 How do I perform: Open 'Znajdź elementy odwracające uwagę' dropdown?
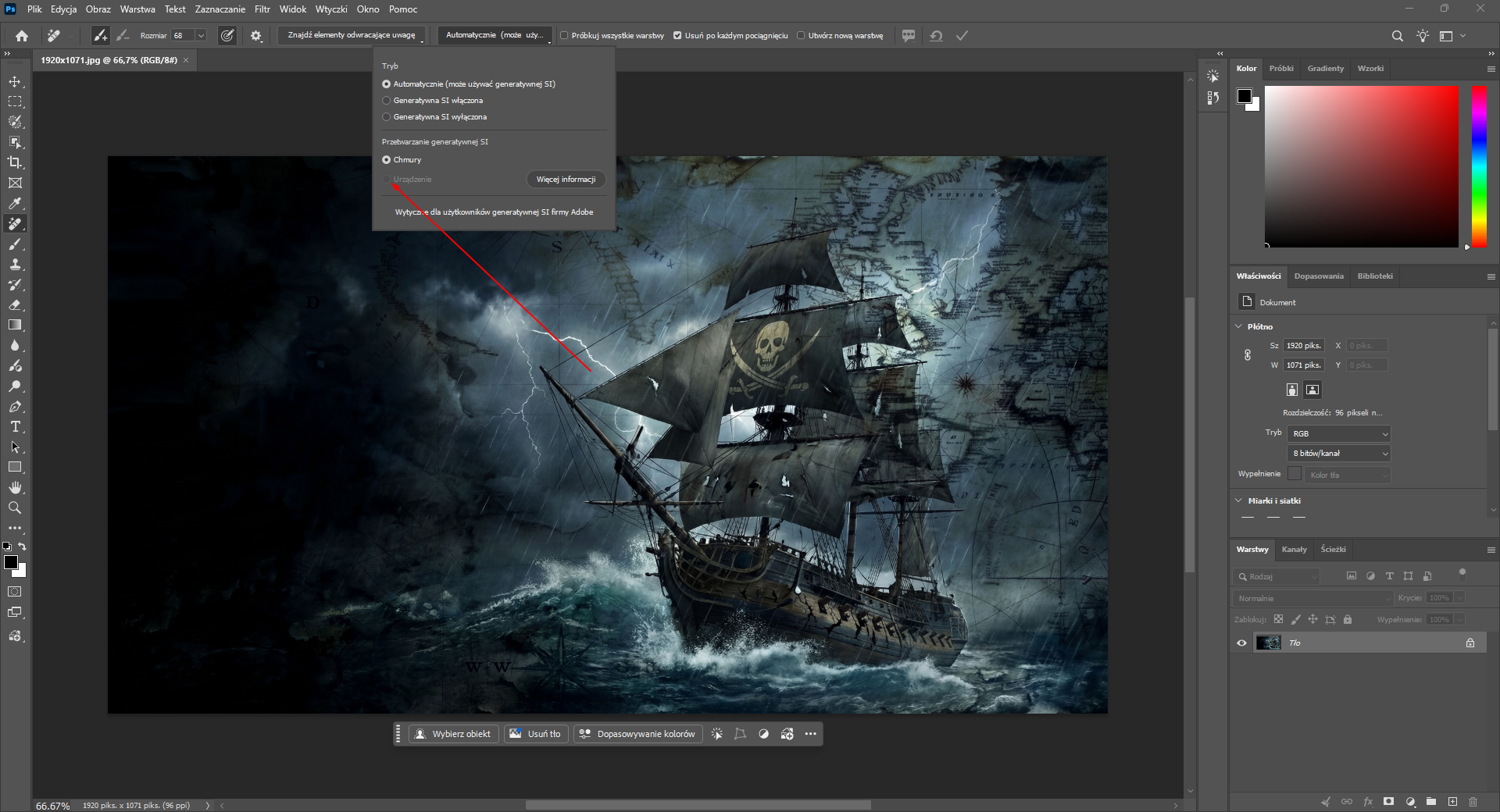(352, 35)
